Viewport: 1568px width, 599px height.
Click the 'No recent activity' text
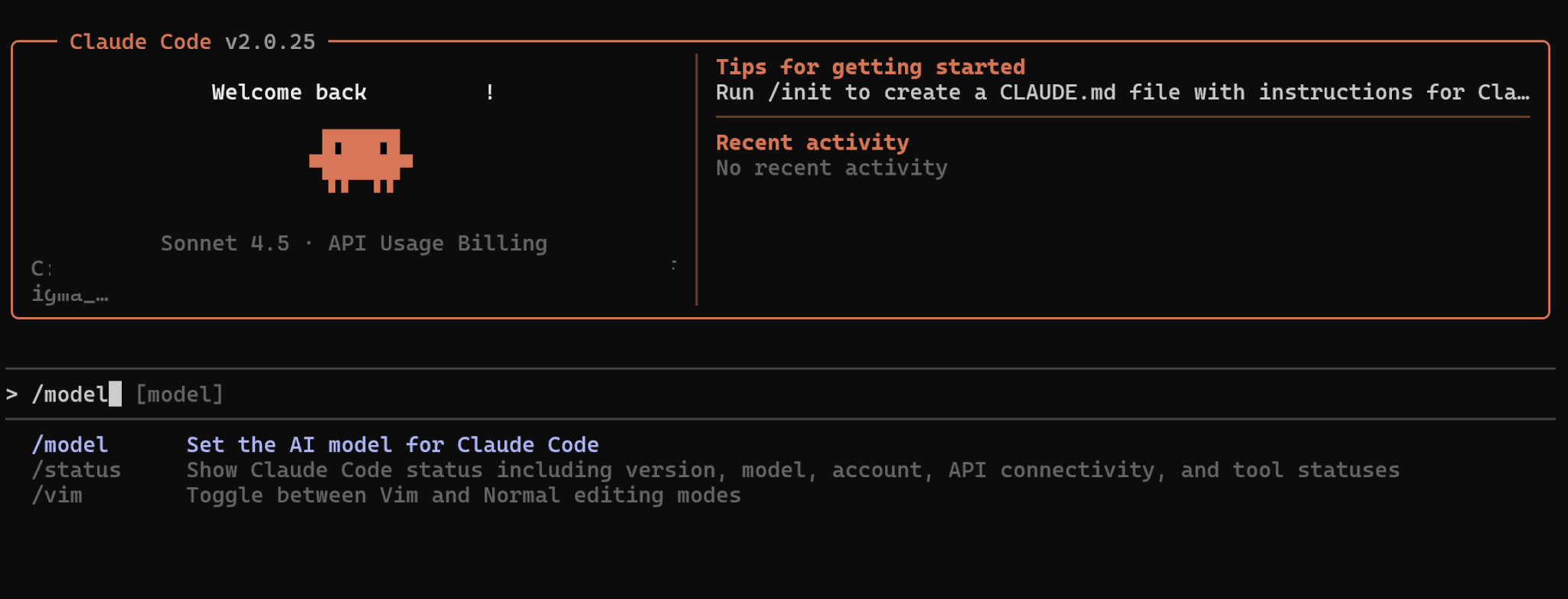831,168
